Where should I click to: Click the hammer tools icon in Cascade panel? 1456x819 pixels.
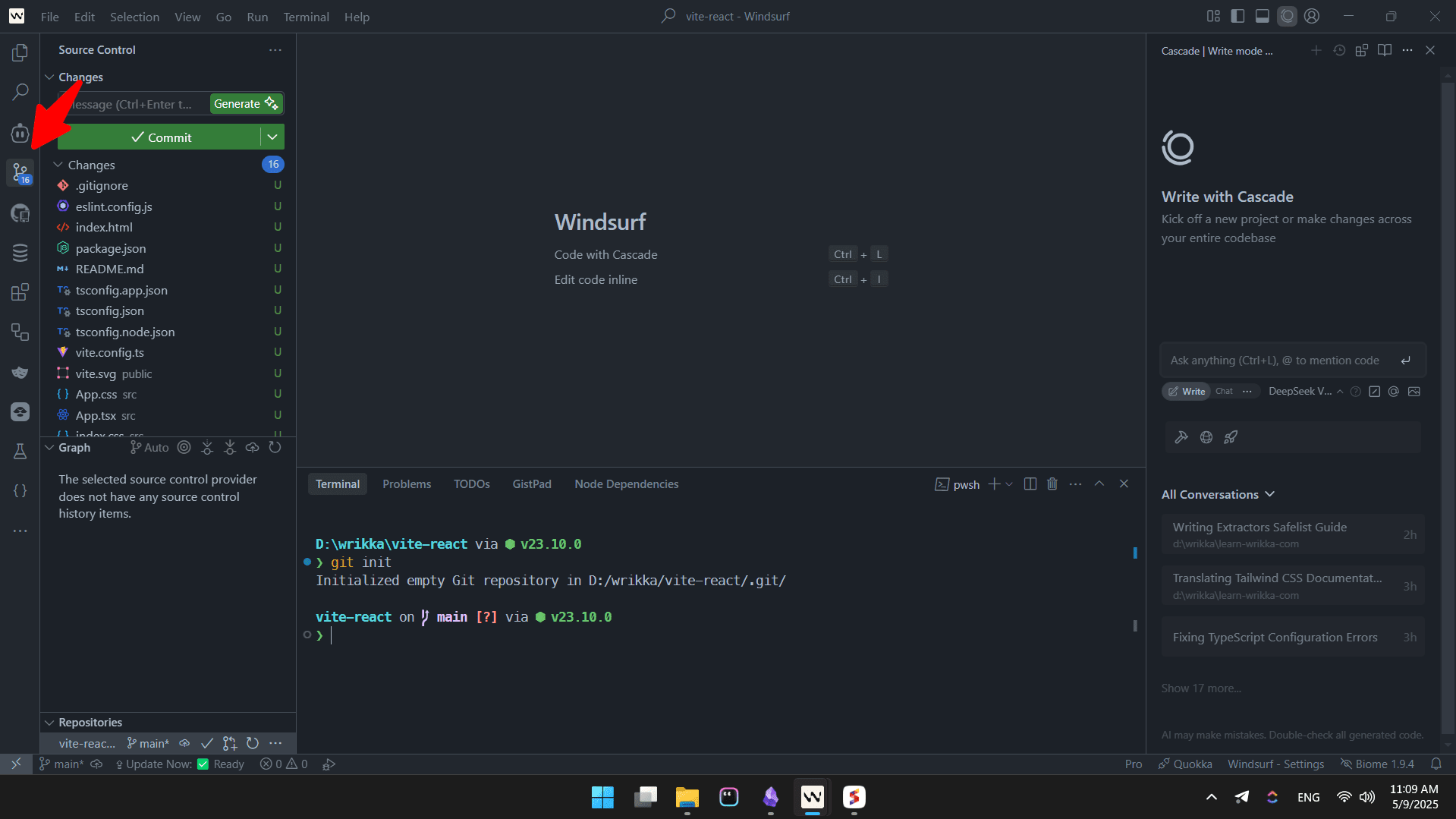tap(1181, 437)
